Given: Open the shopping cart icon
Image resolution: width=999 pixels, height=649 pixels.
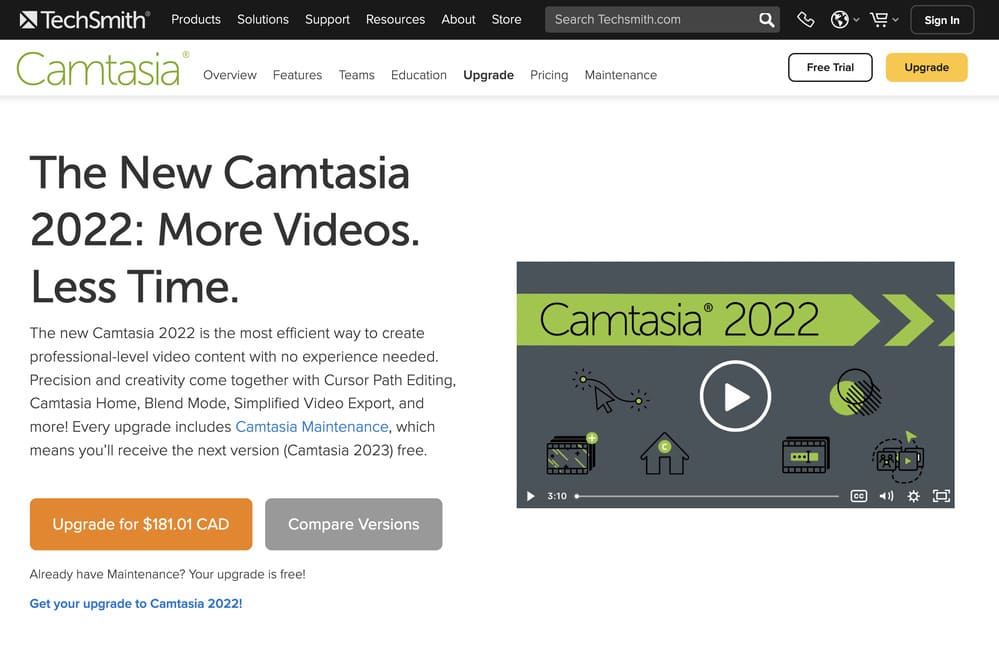Looking at the screenshot, I should coord(877,19).
